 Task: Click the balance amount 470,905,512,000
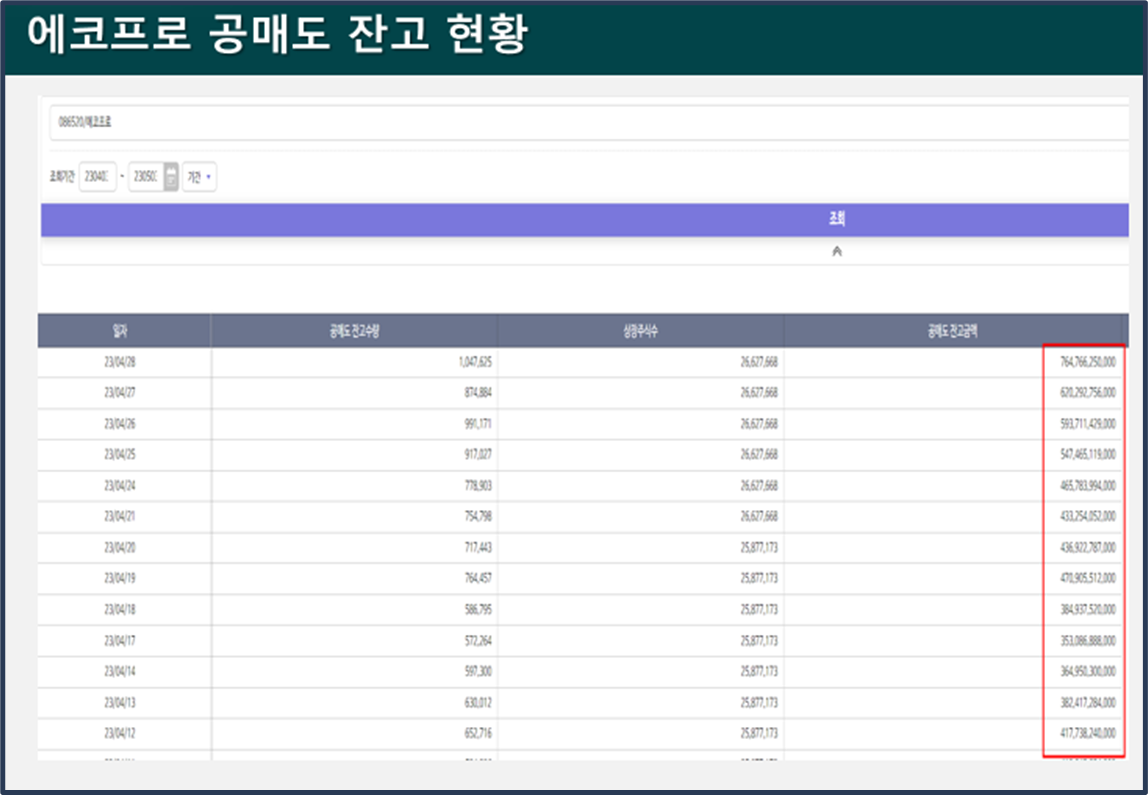click(1088, 578)
